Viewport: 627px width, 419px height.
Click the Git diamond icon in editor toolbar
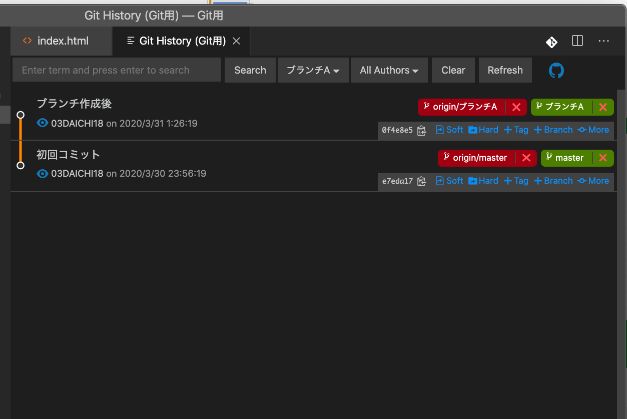pyautogui.click(x=551, y=42)
